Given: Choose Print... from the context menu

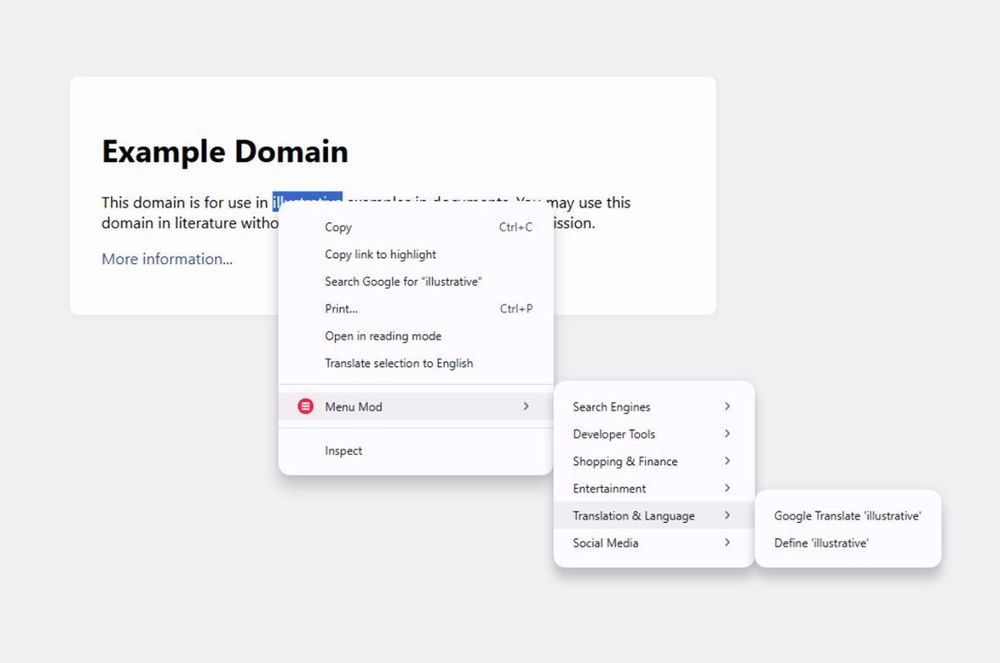Looking at the screenshot, I should click(415, 309).
